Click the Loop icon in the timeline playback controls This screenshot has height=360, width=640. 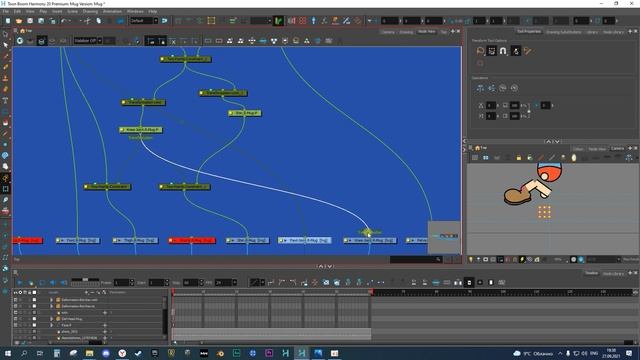42,282
